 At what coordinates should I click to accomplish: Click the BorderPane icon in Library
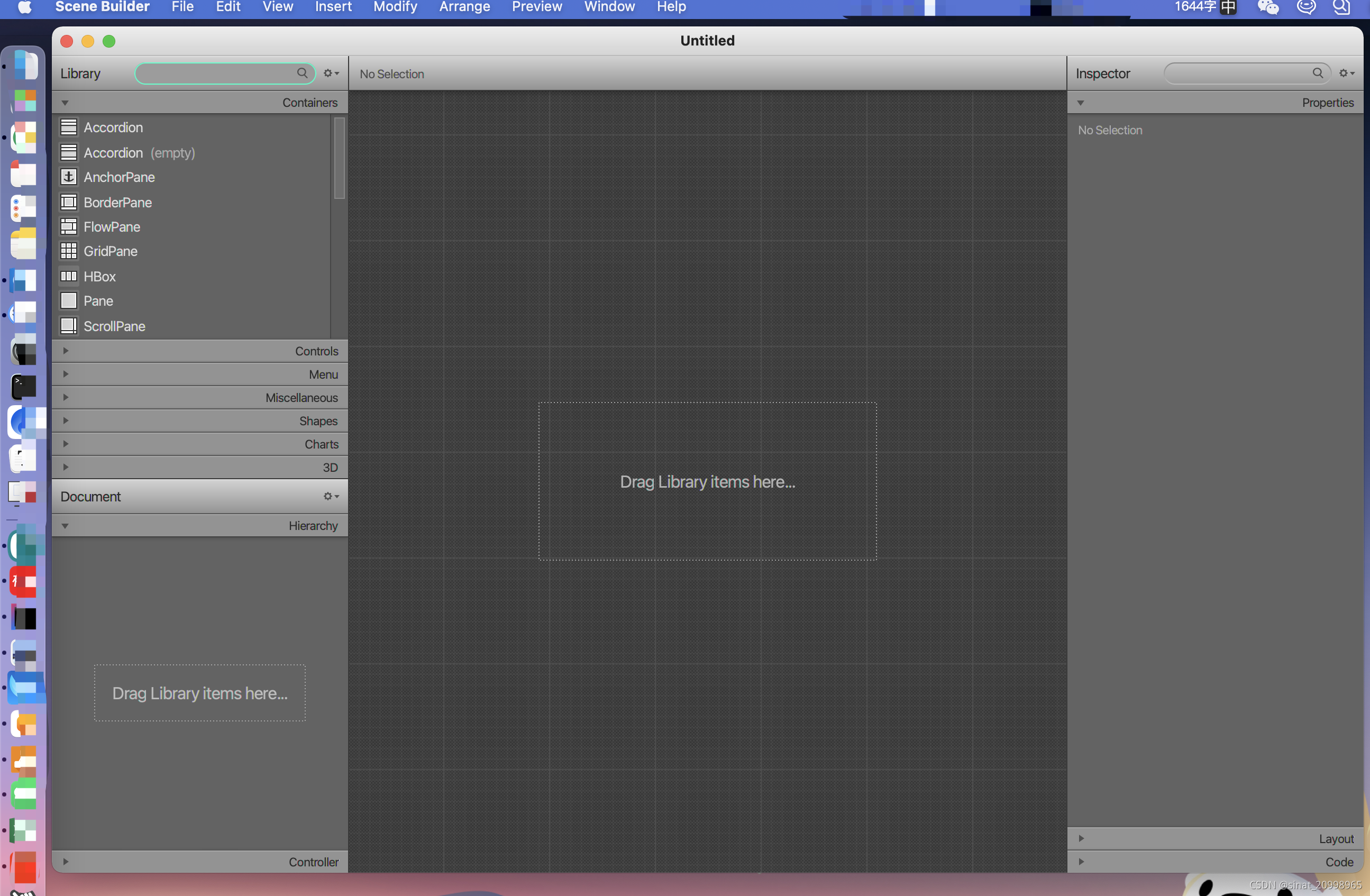(x=69, y=203)
